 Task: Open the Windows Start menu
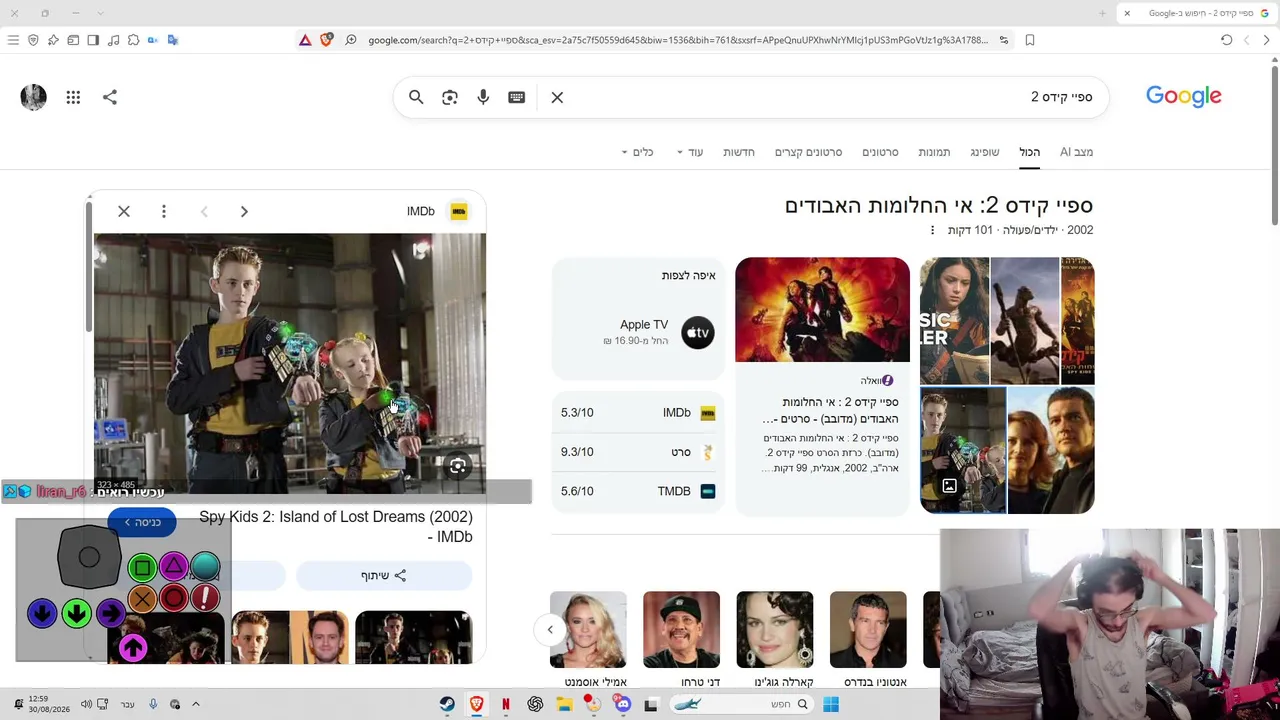831,704
